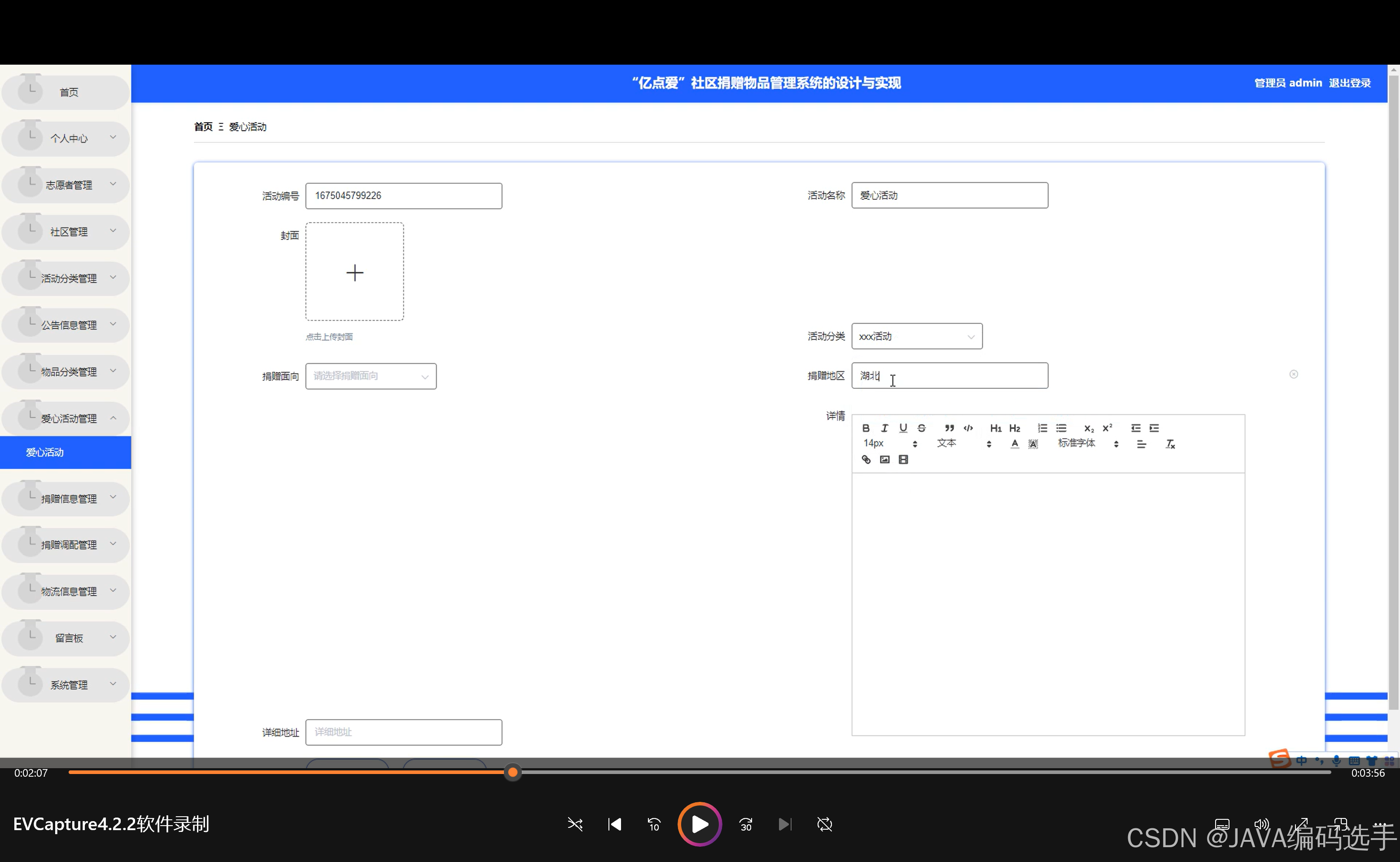Open the text background color picker
This screenshot has width=1400, height=862.
coord(1033,444)
